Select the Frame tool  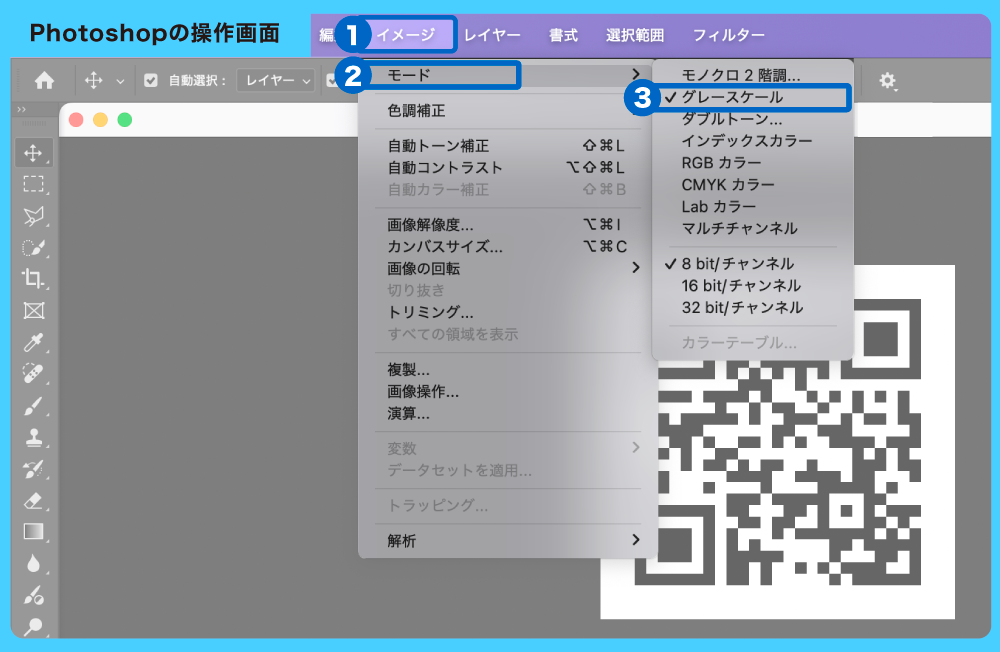(x=33, y=311)
